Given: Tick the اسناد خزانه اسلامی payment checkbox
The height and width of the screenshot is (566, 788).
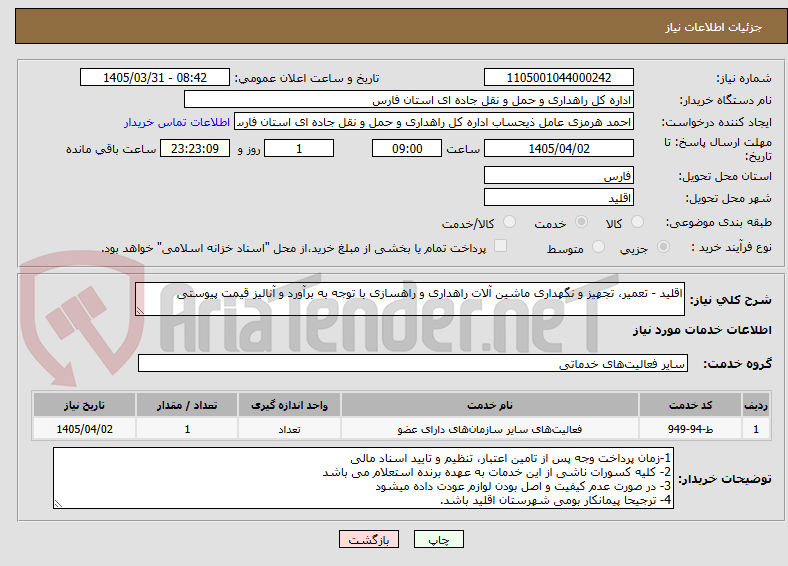Looking at the screenshot, I should click(x=500, y=246).
